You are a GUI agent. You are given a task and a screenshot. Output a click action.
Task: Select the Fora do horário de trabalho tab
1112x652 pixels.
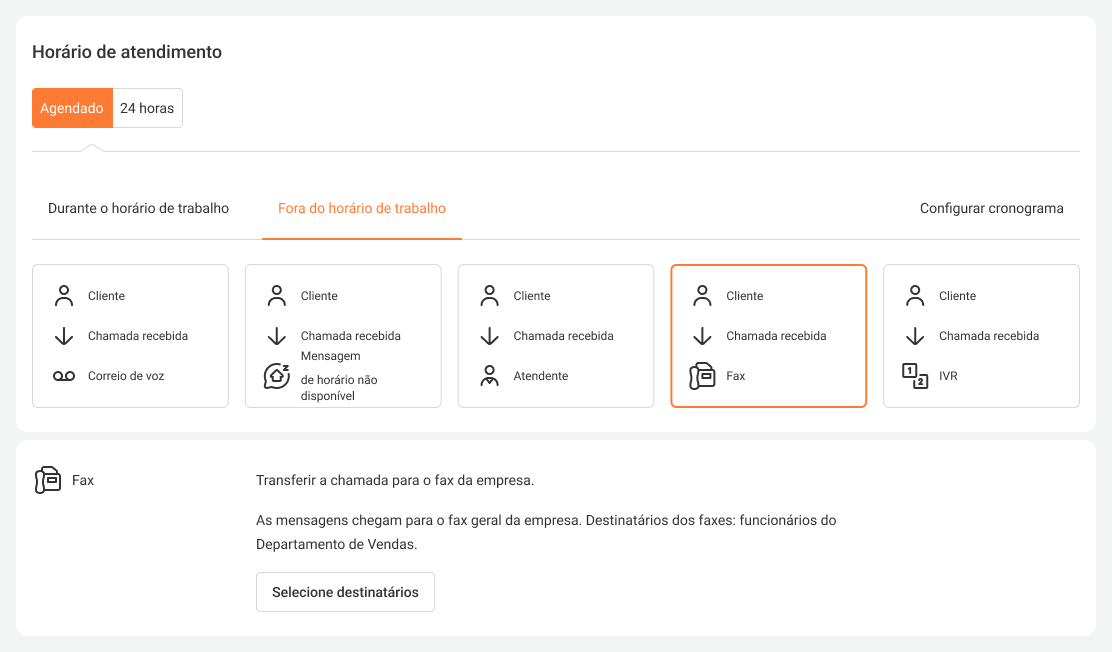(x=362, y=209)
